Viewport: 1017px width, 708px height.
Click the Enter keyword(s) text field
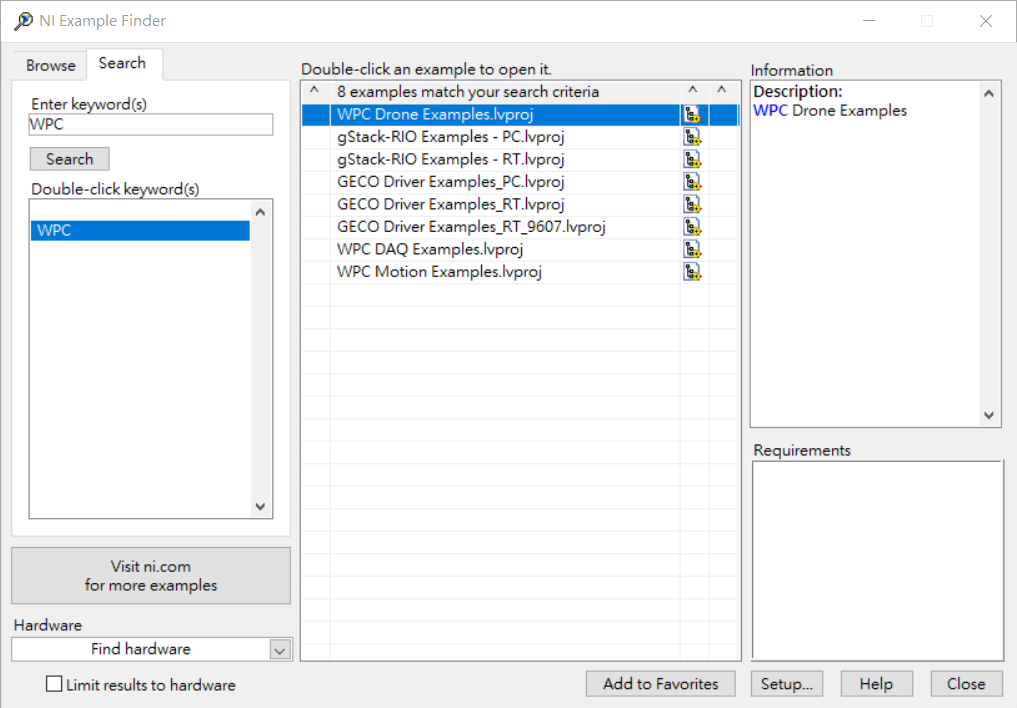click(x=151, y=124)
